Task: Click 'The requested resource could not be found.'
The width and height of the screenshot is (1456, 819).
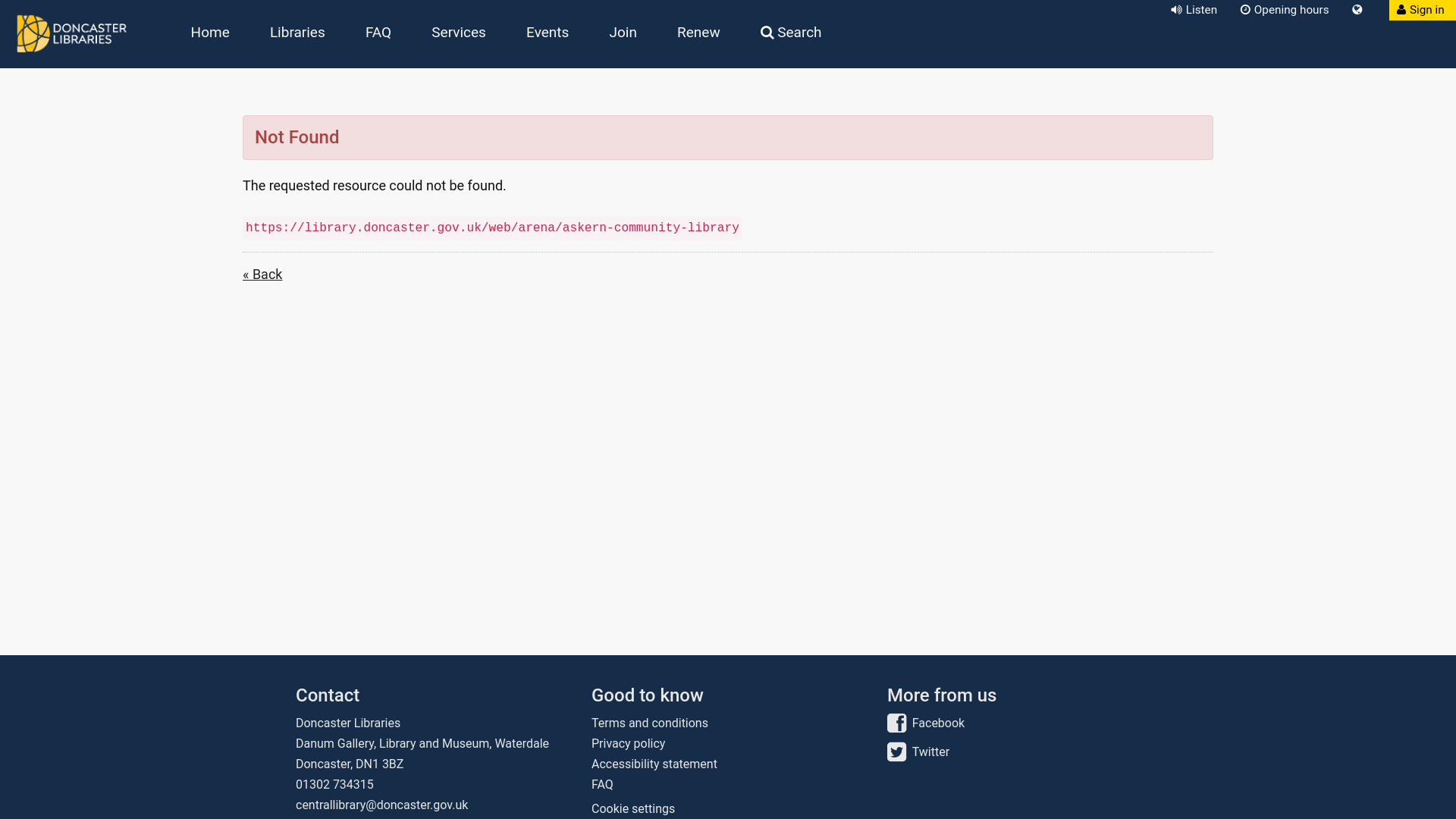Action: point(374,186)
